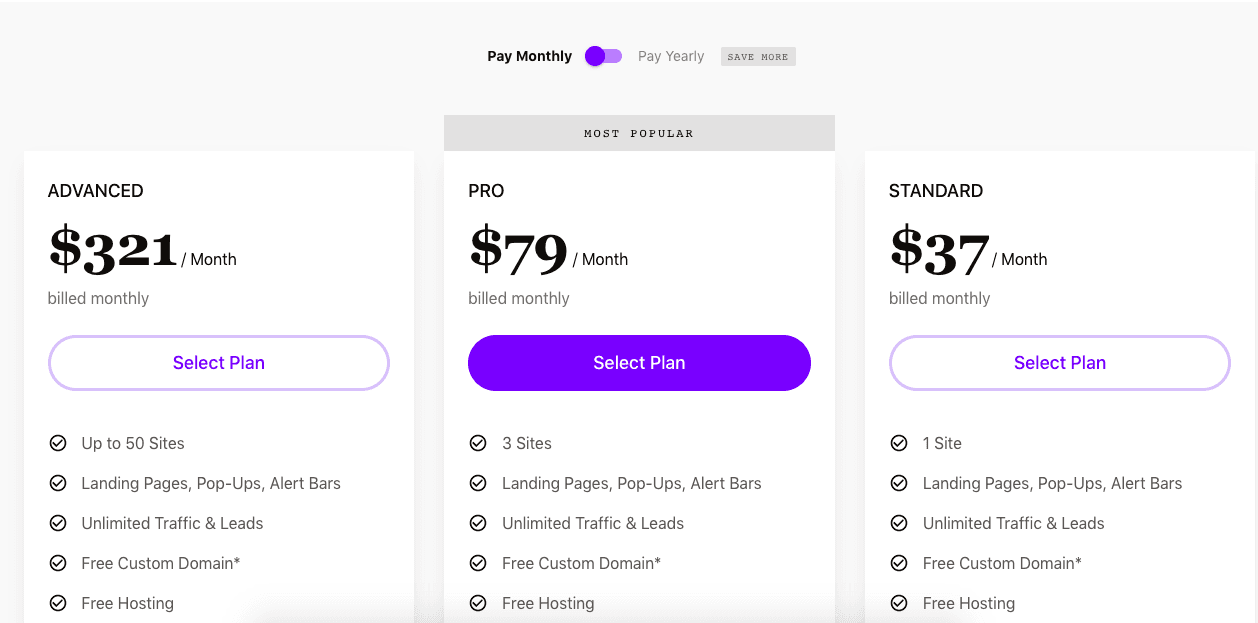The image size is (1258, 623).
Task: Choose Select Plan under STANDARD
Action: 1059,363
